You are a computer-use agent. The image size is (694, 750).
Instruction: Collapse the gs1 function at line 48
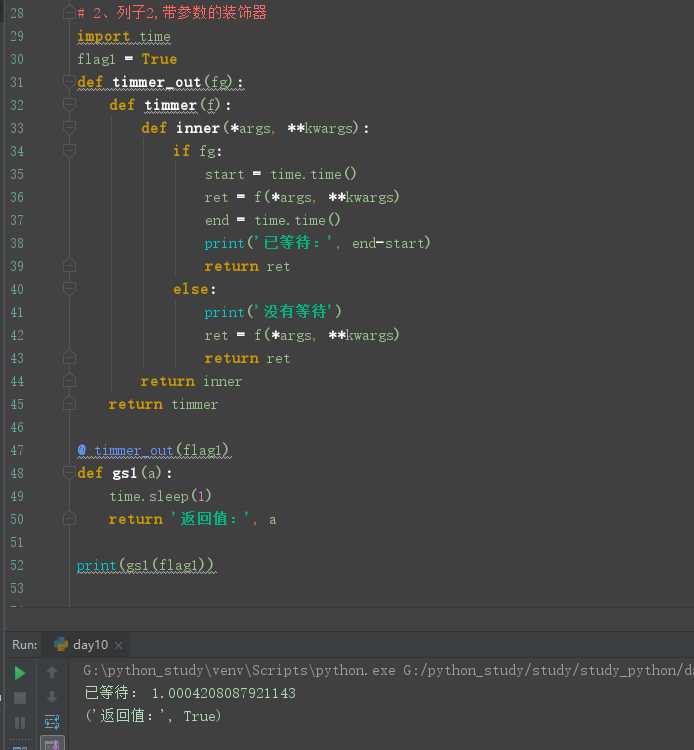click(68, 473)
